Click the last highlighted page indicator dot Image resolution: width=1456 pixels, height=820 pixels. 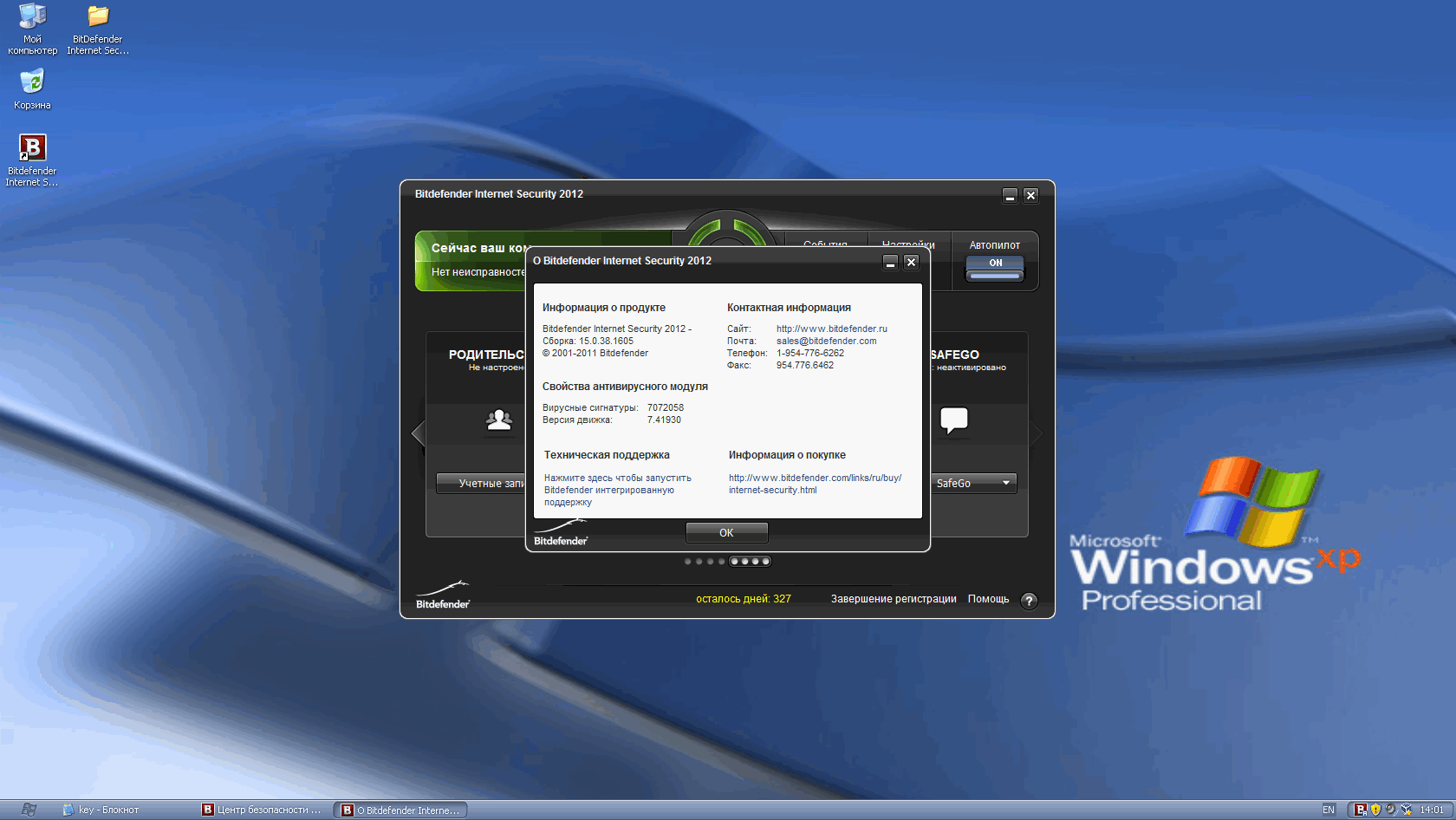pos(765,562)
